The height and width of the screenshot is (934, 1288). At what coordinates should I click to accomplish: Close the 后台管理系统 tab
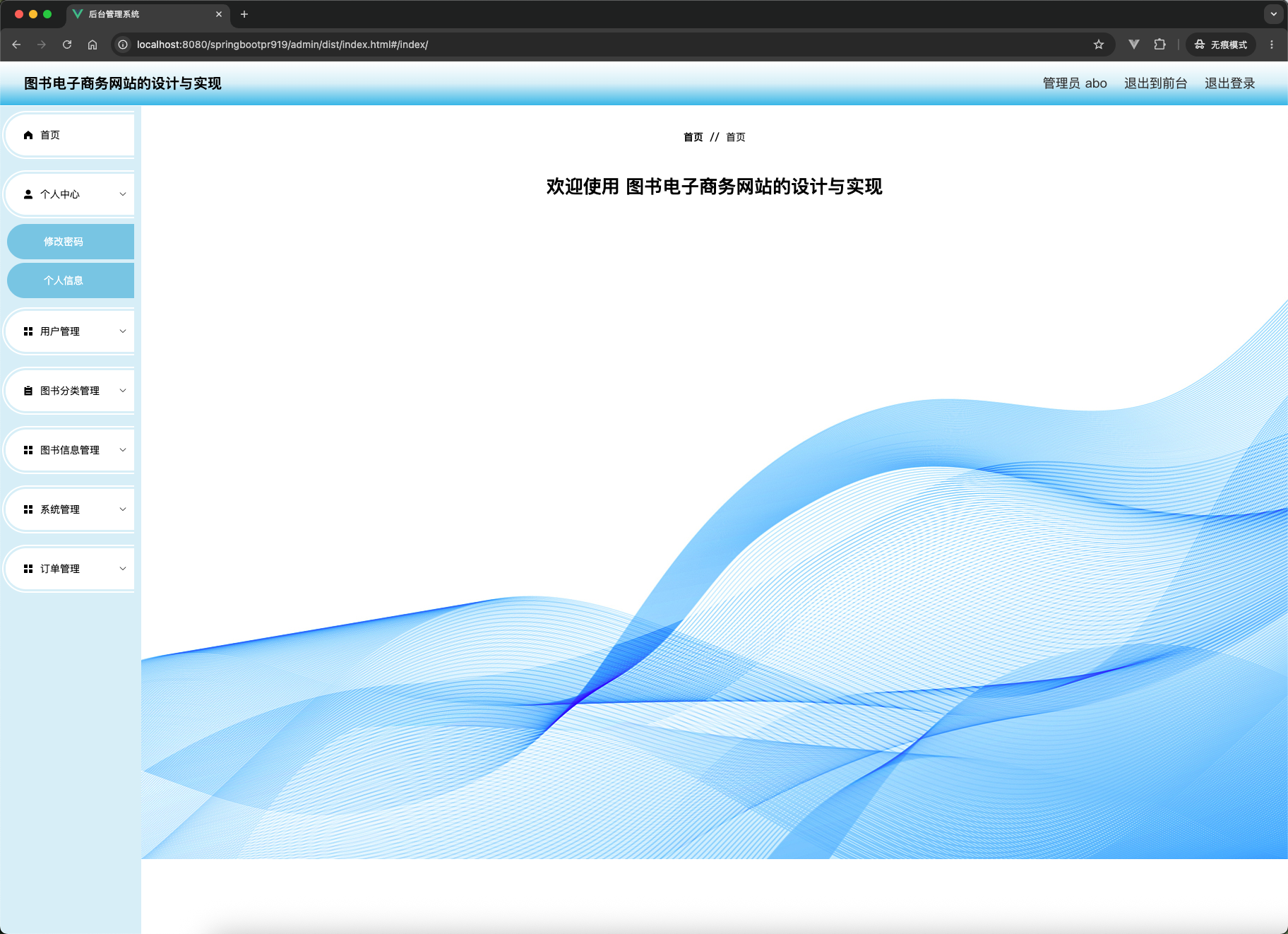[x=219, y=14]
